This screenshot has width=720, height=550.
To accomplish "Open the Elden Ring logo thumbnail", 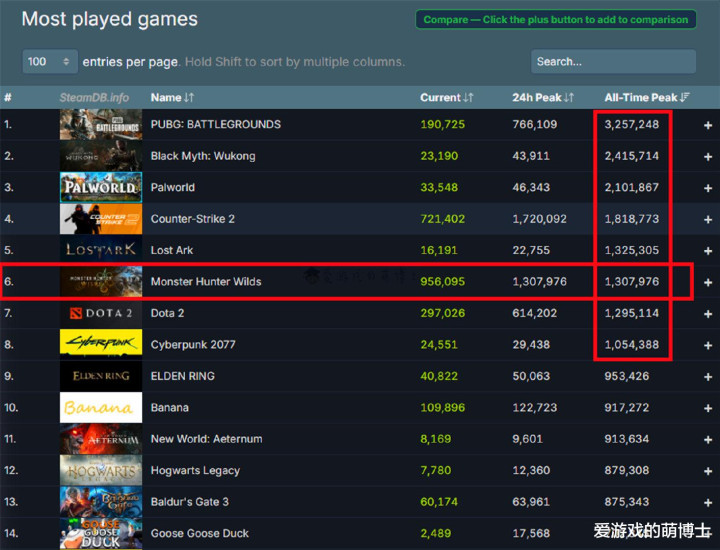I will click(101, 376).
